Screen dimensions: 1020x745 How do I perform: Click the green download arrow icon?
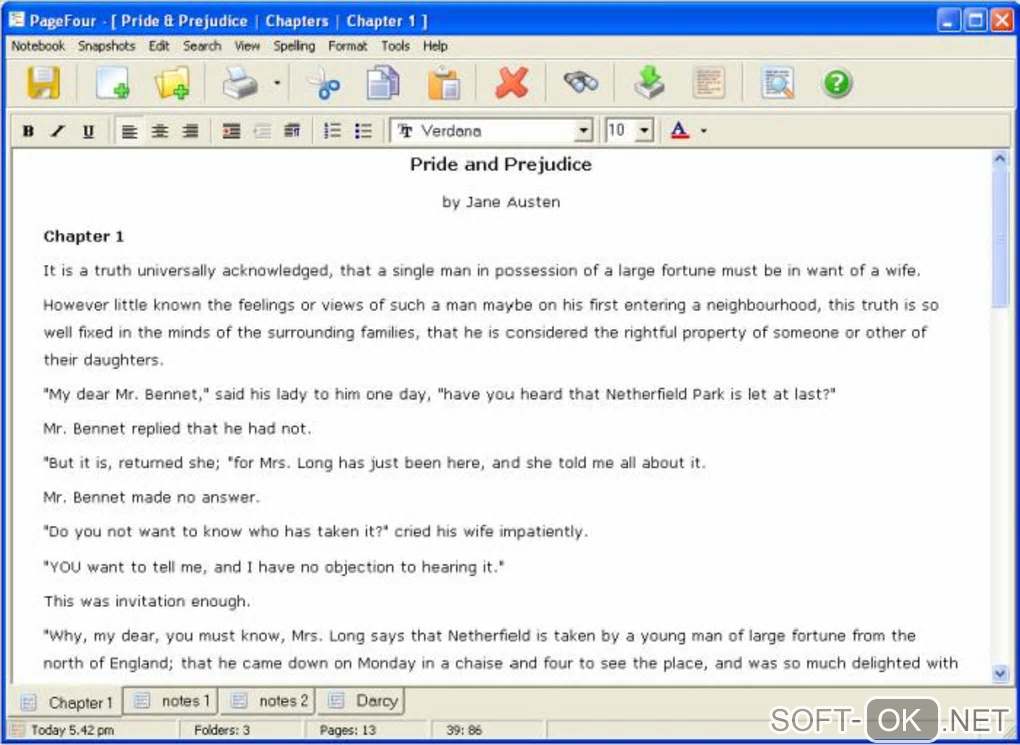coord(649,83)
